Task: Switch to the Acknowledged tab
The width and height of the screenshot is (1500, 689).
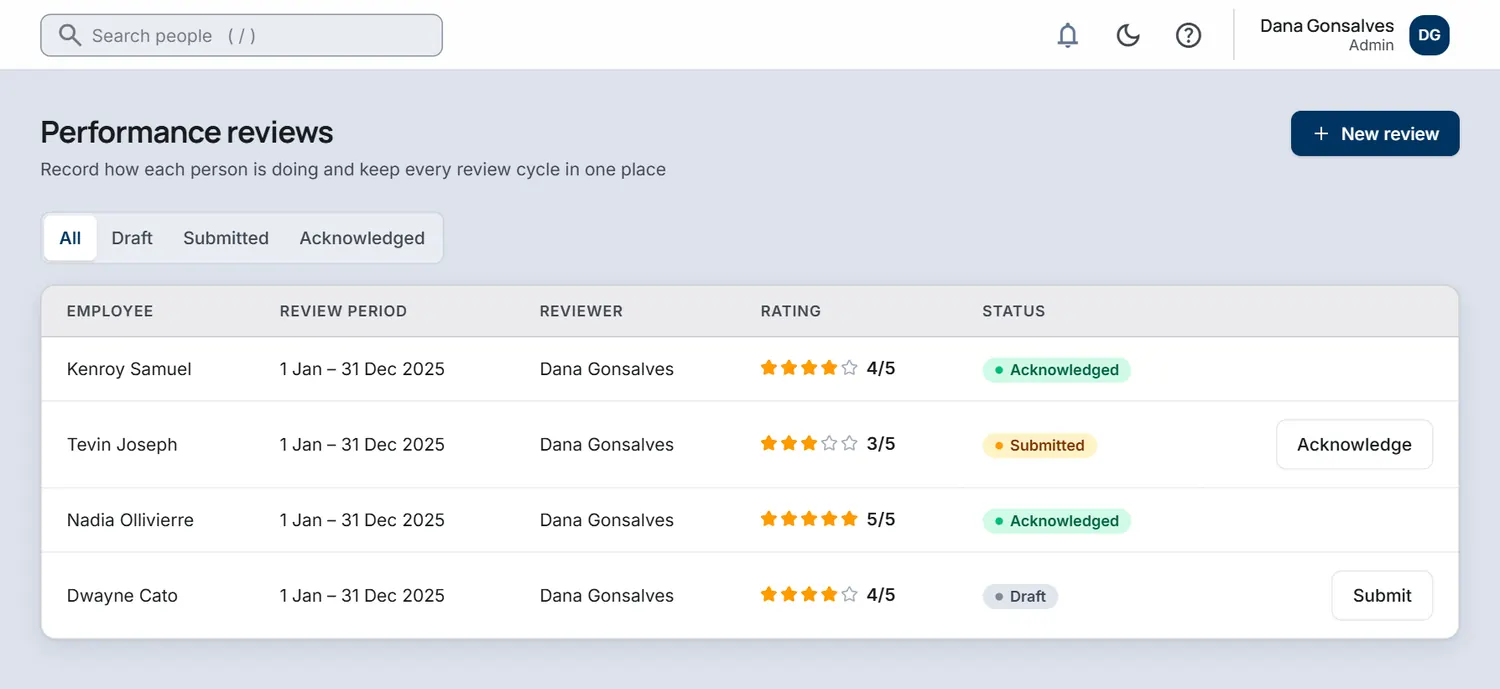Action: 362,238
